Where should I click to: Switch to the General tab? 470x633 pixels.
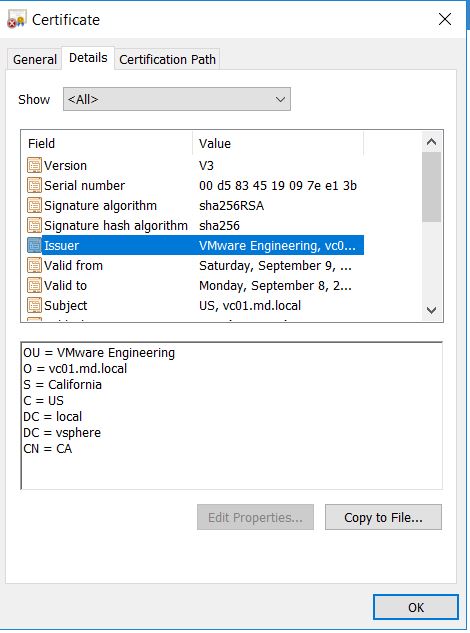pyautogui.click(x=35, y=59)
